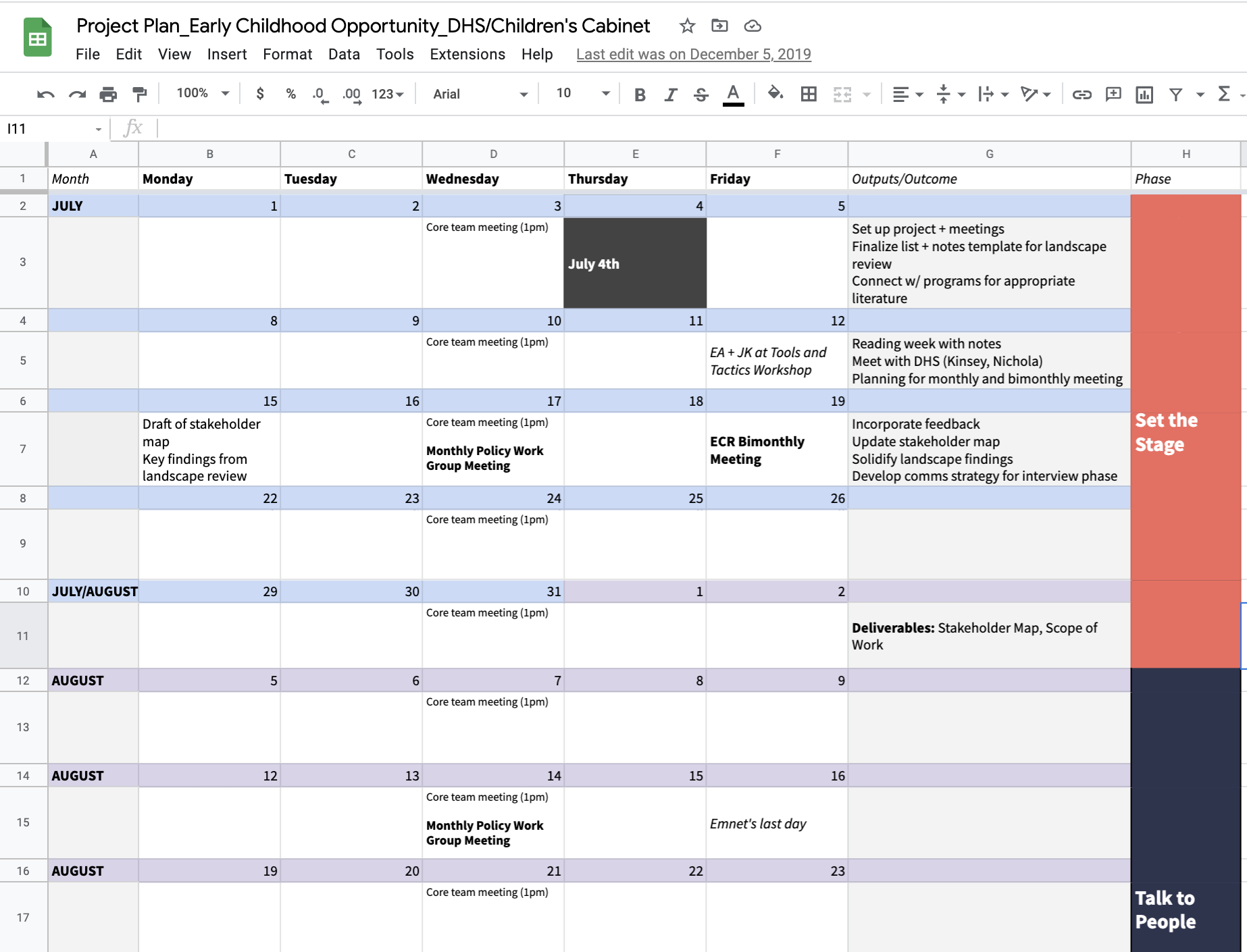Click the Redo icon
This screenshot has height=952, width=1247.
point(77,95)
